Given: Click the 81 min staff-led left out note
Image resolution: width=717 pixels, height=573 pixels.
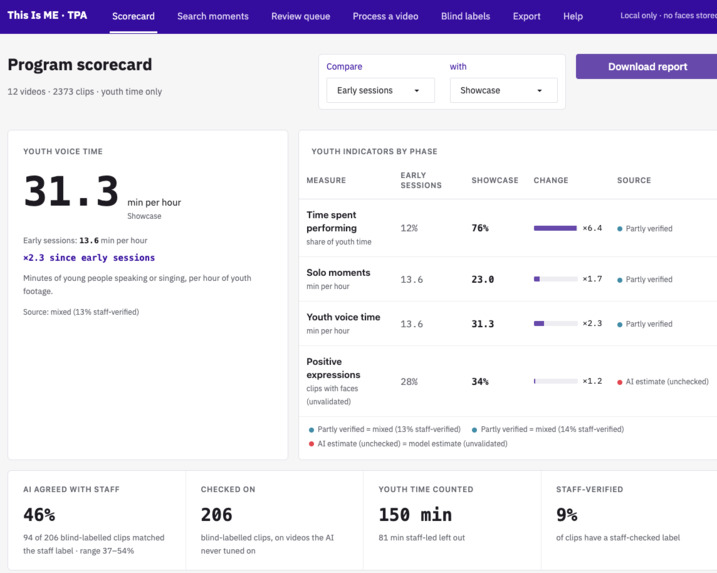Looking at the screenshot, I should 422,538.
